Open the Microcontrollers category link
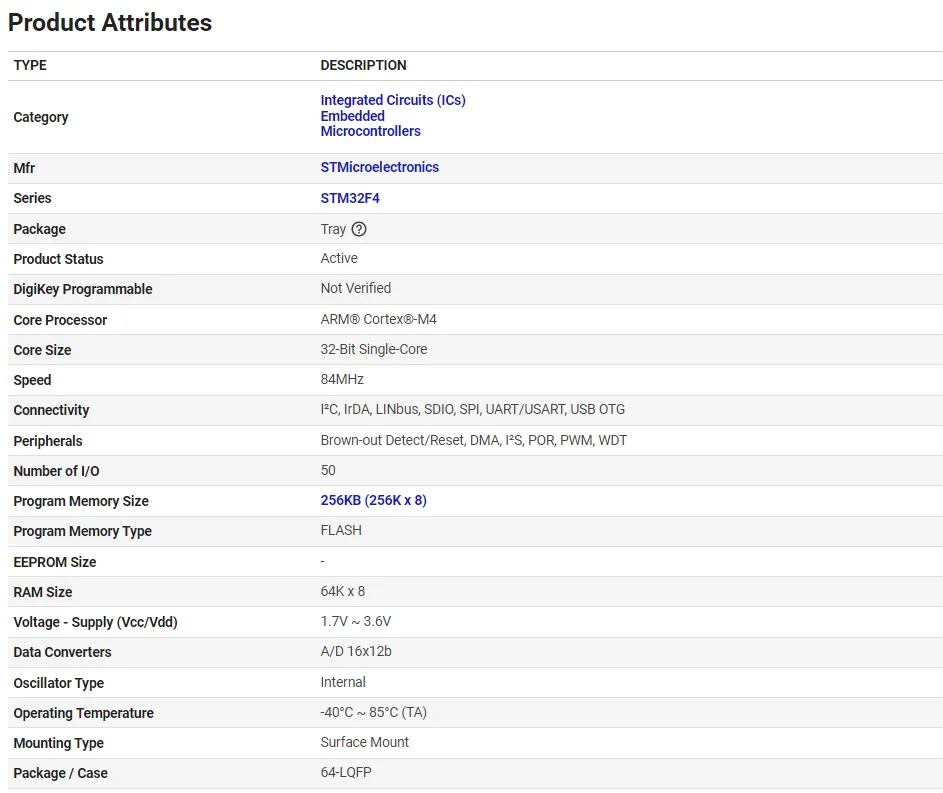Screen dimensions: 943x793 coord(370,131)
